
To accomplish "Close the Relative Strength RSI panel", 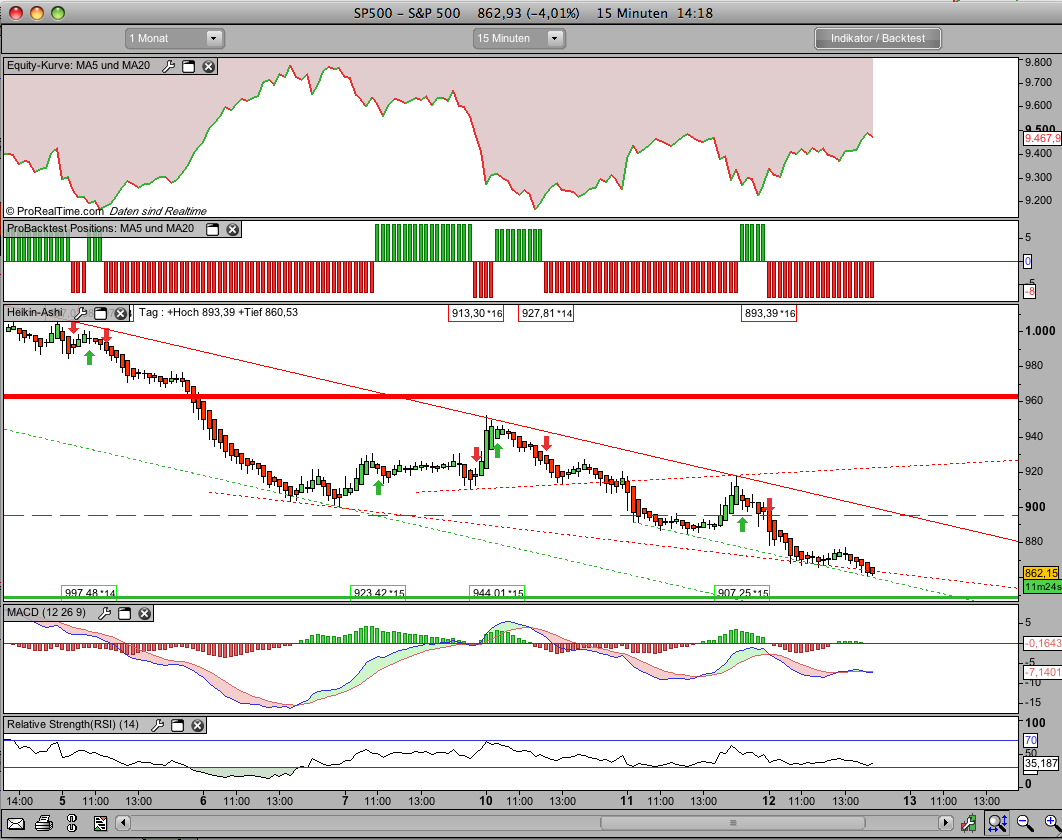I will point(197,725).
